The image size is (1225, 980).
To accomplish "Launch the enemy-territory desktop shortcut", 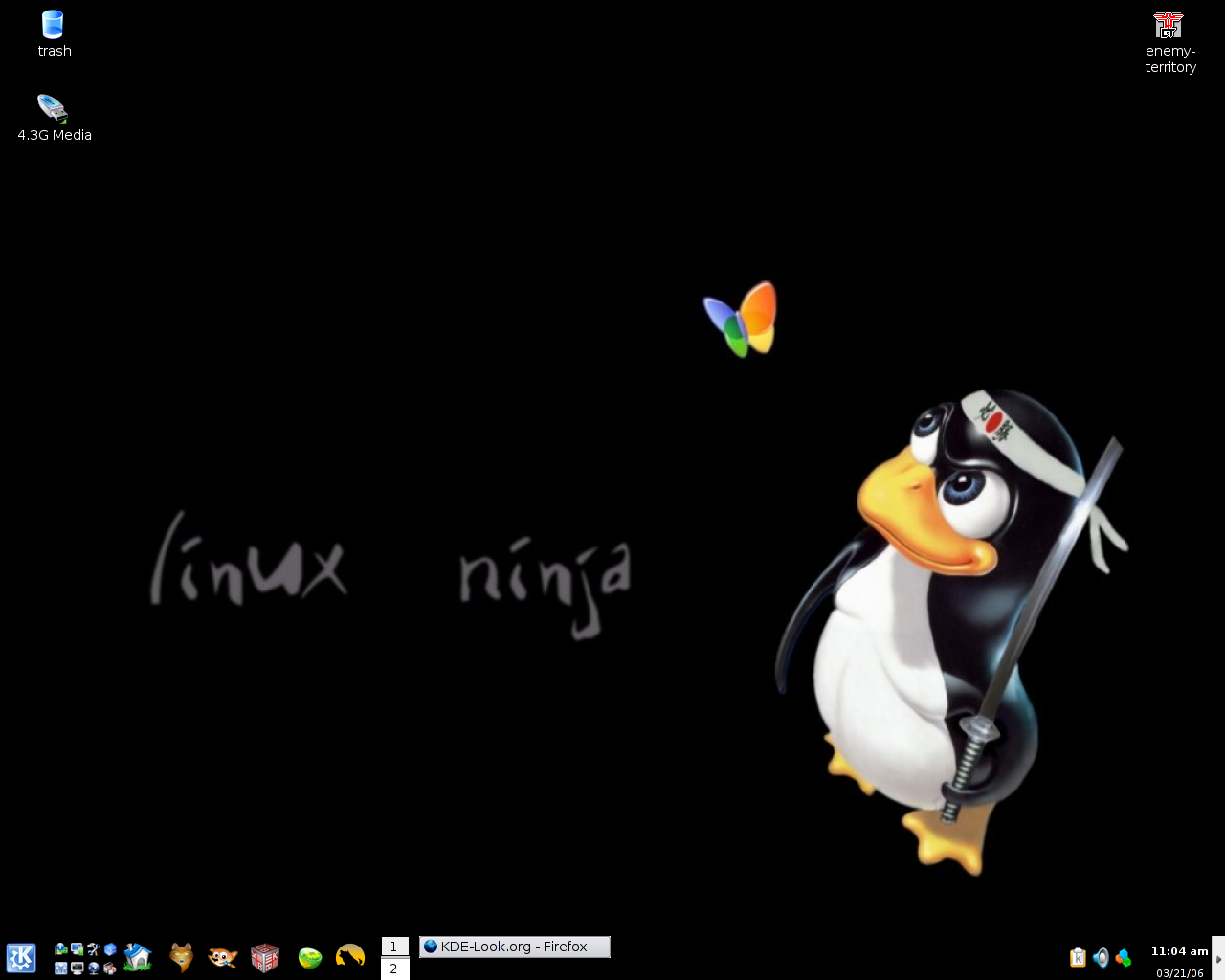I will pyautogui.click(x=1169, y=25).
